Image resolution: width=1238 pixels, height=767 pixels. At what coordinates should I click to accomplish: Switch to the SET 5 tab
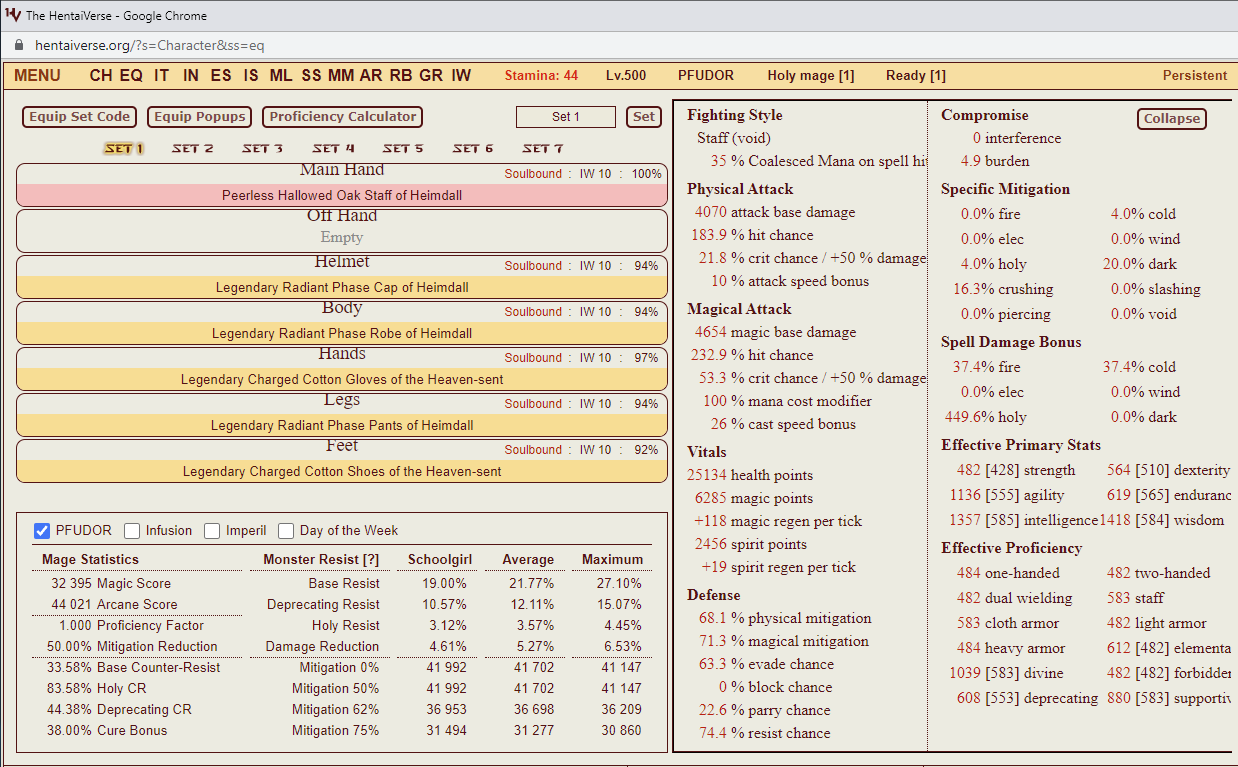(403, 148)
